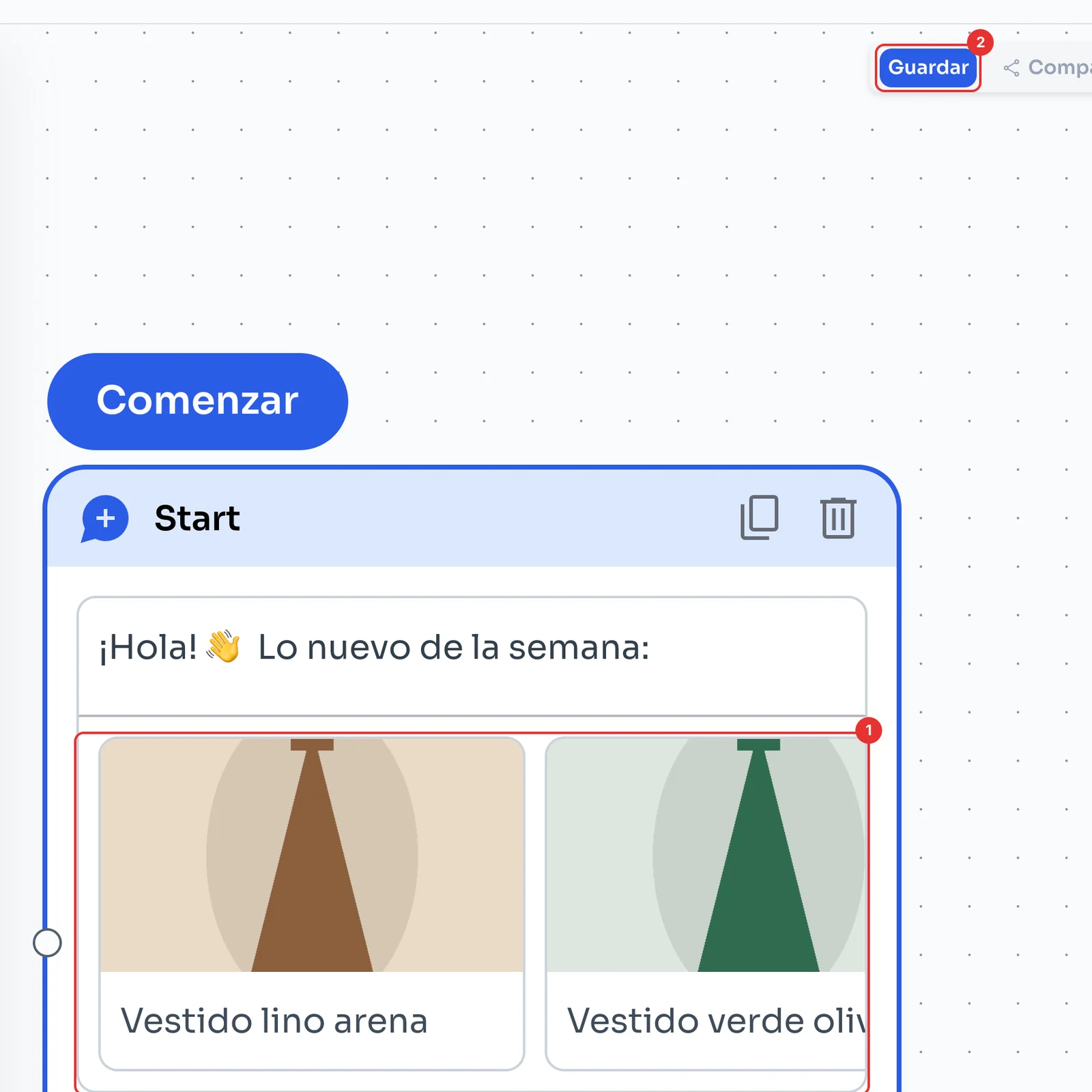Image resolution: width=1092 pixels, height=1092 pixels.
Task: Click the share icon beside Compartir
Action: point(1011,68)
